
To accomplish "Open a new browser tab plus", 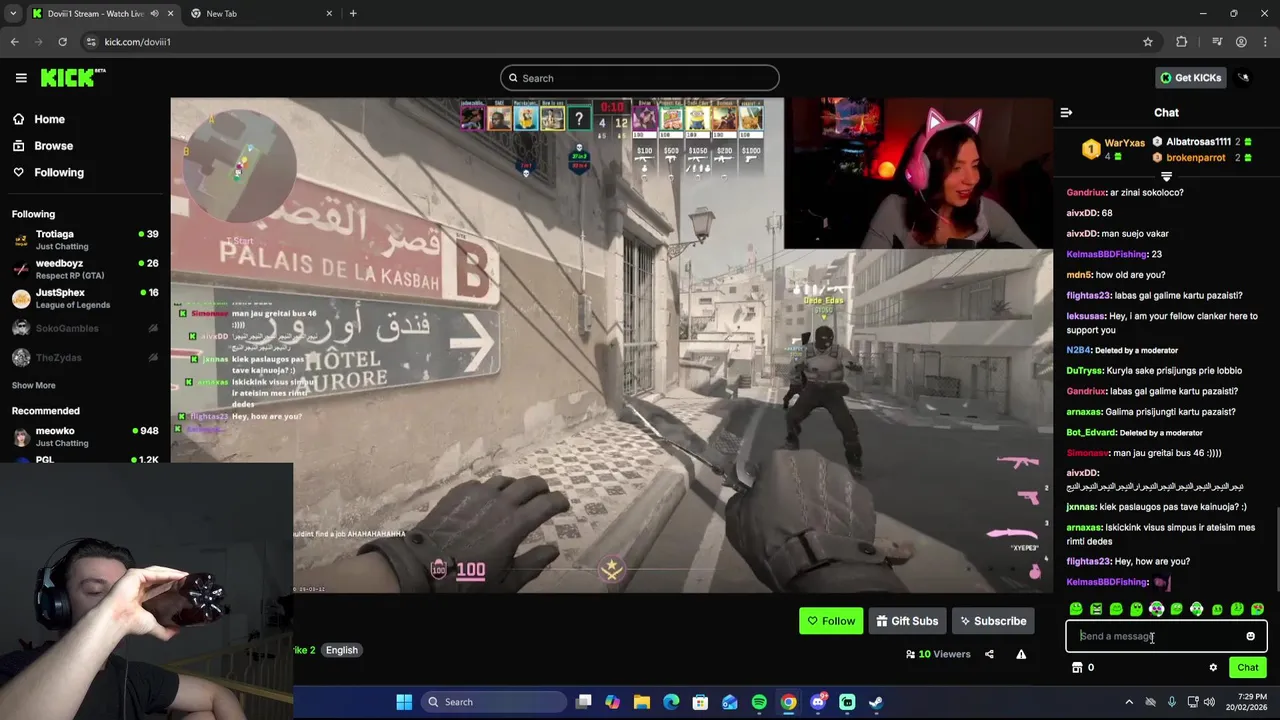I will 353,14.
